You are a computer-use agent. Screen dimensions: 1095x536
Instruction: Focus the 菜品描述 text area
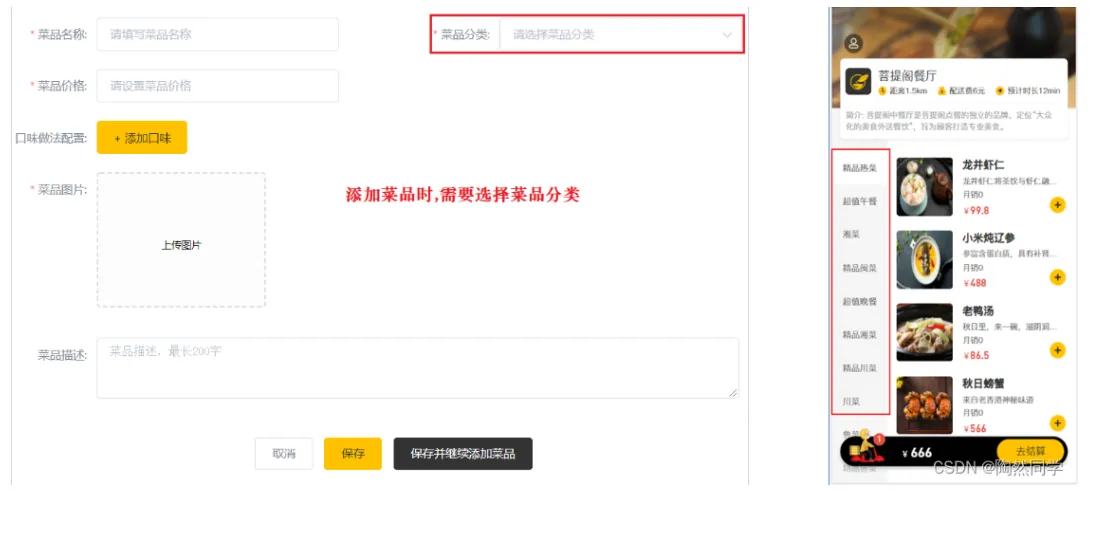coord(418,368)
